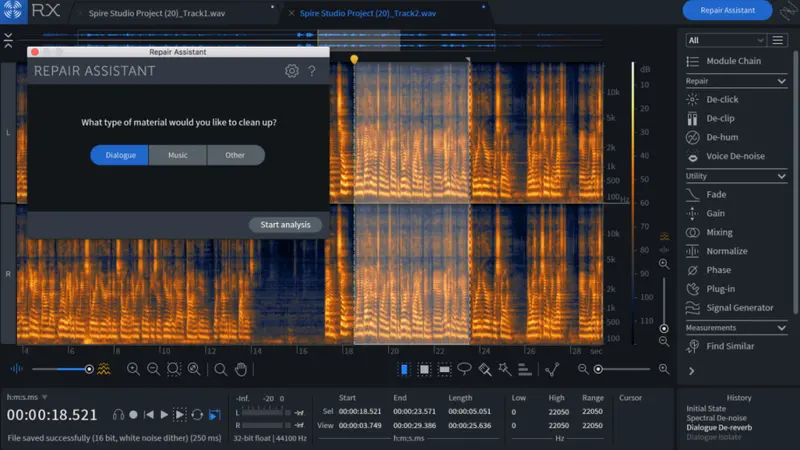The height and width of the screenshot is (450, 800).
Task: Select the magic wand tool
Action: [505, 369]
